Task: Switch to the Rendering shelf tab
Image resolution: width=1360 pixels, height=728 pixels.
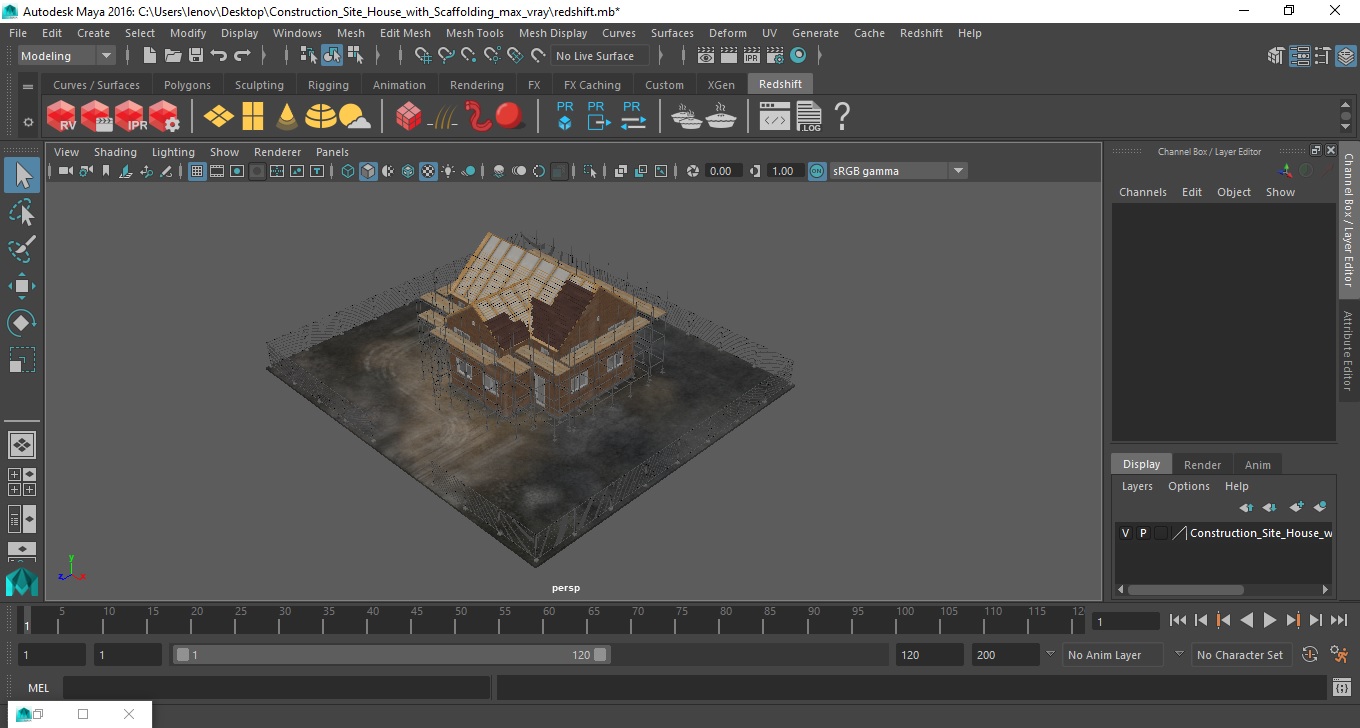Action: click(476, 85)
